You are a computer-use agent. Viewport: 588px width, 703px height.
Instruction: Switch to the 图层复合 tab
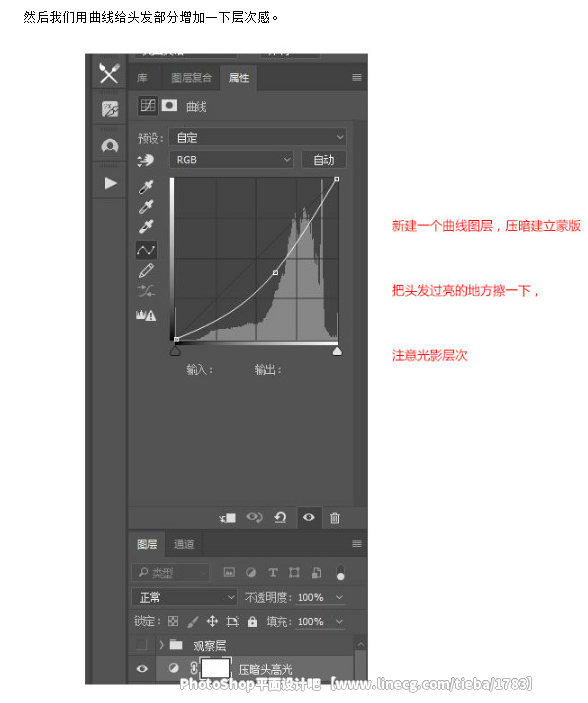(192, 78)
